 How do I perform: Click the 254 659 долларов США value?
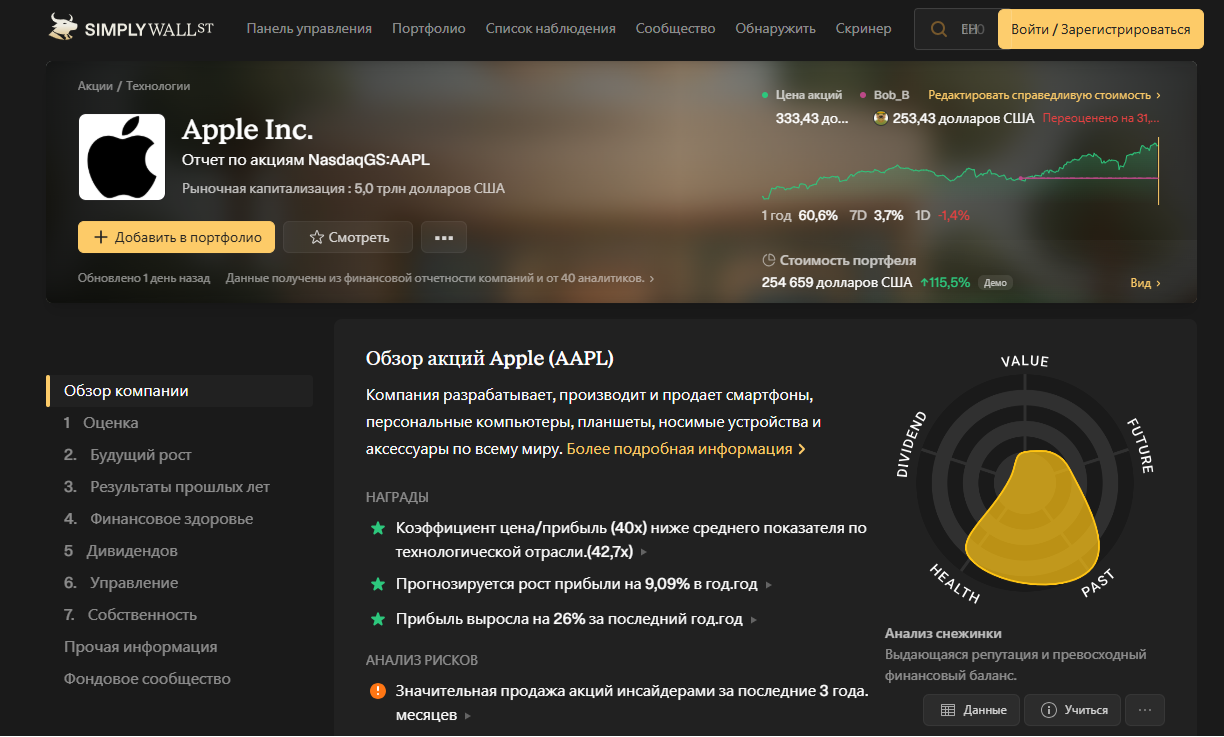point(837,283)
